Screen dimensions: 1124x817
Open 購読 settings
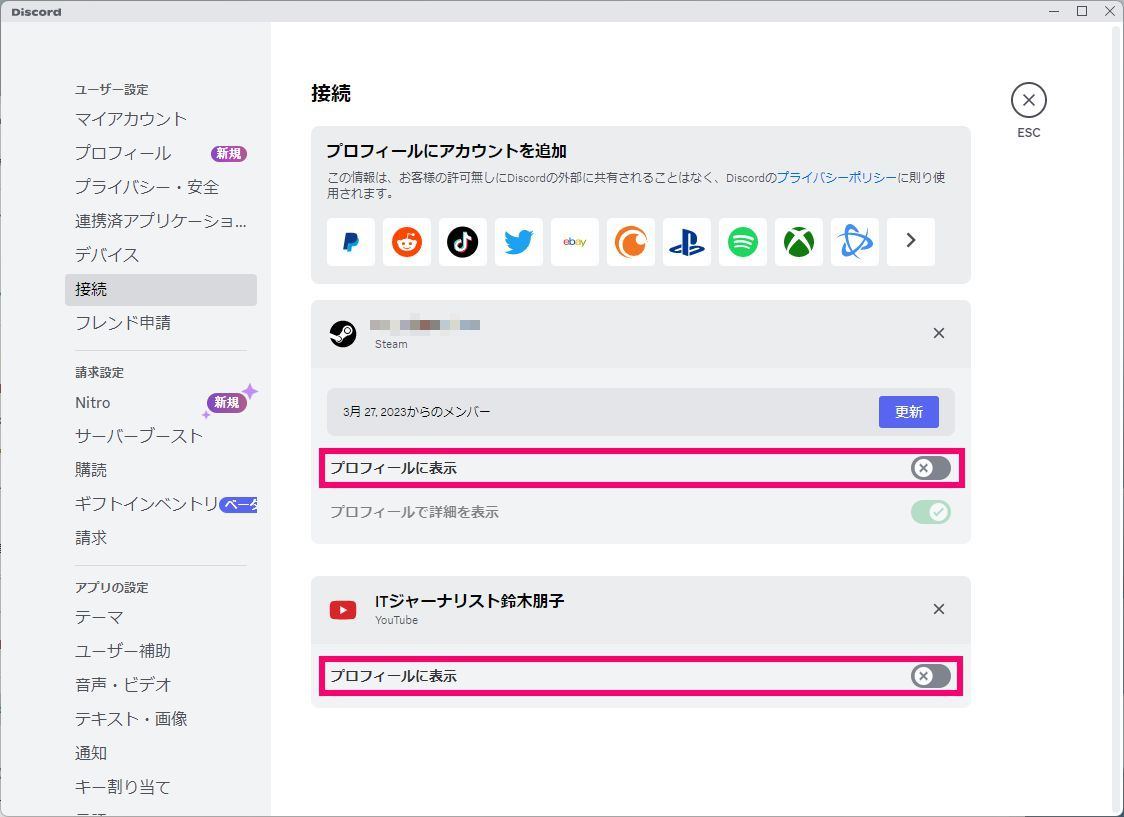pos(161,470)
